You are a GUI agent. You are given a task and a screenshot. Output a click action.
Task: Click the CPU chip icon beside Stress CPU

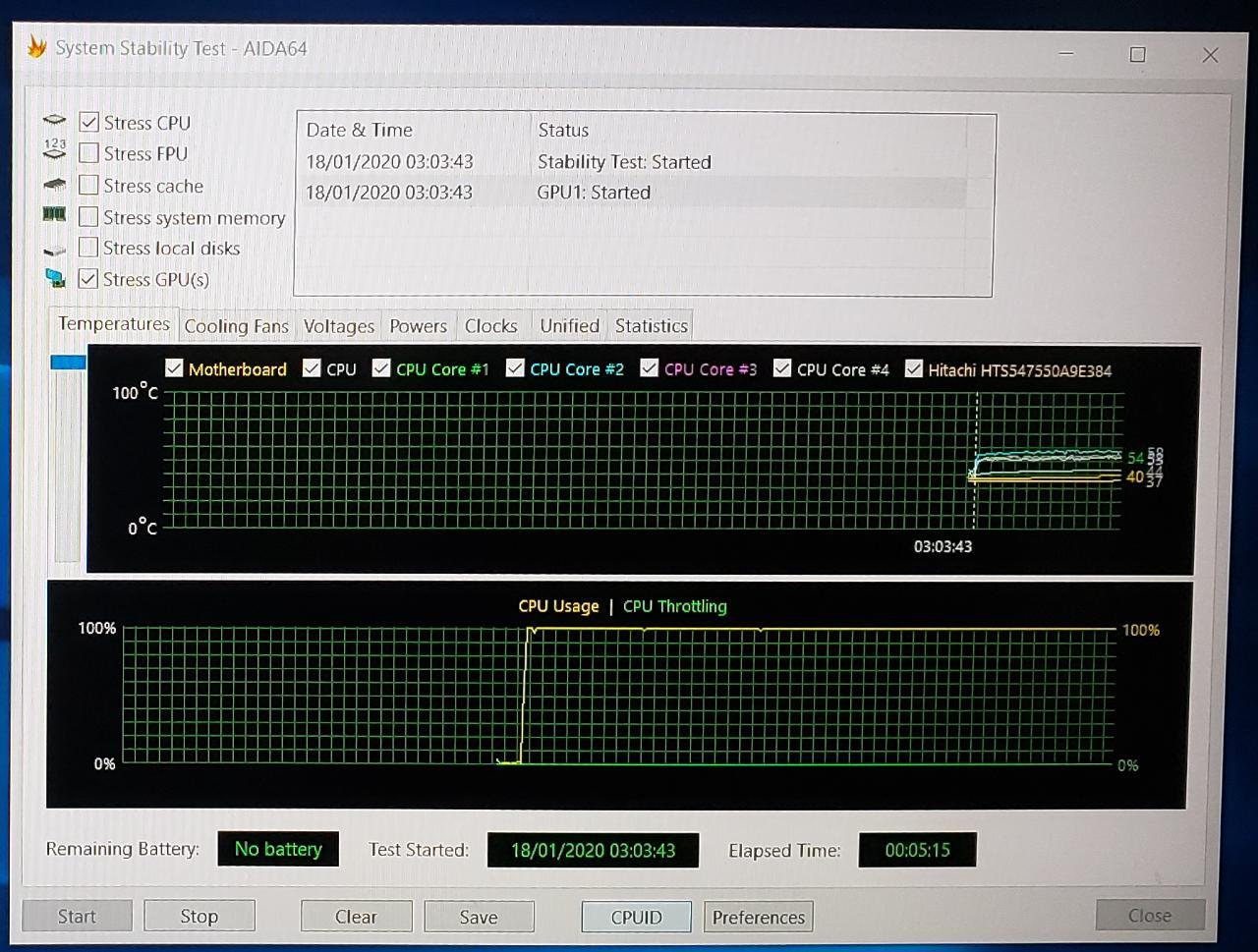point(55,121)
